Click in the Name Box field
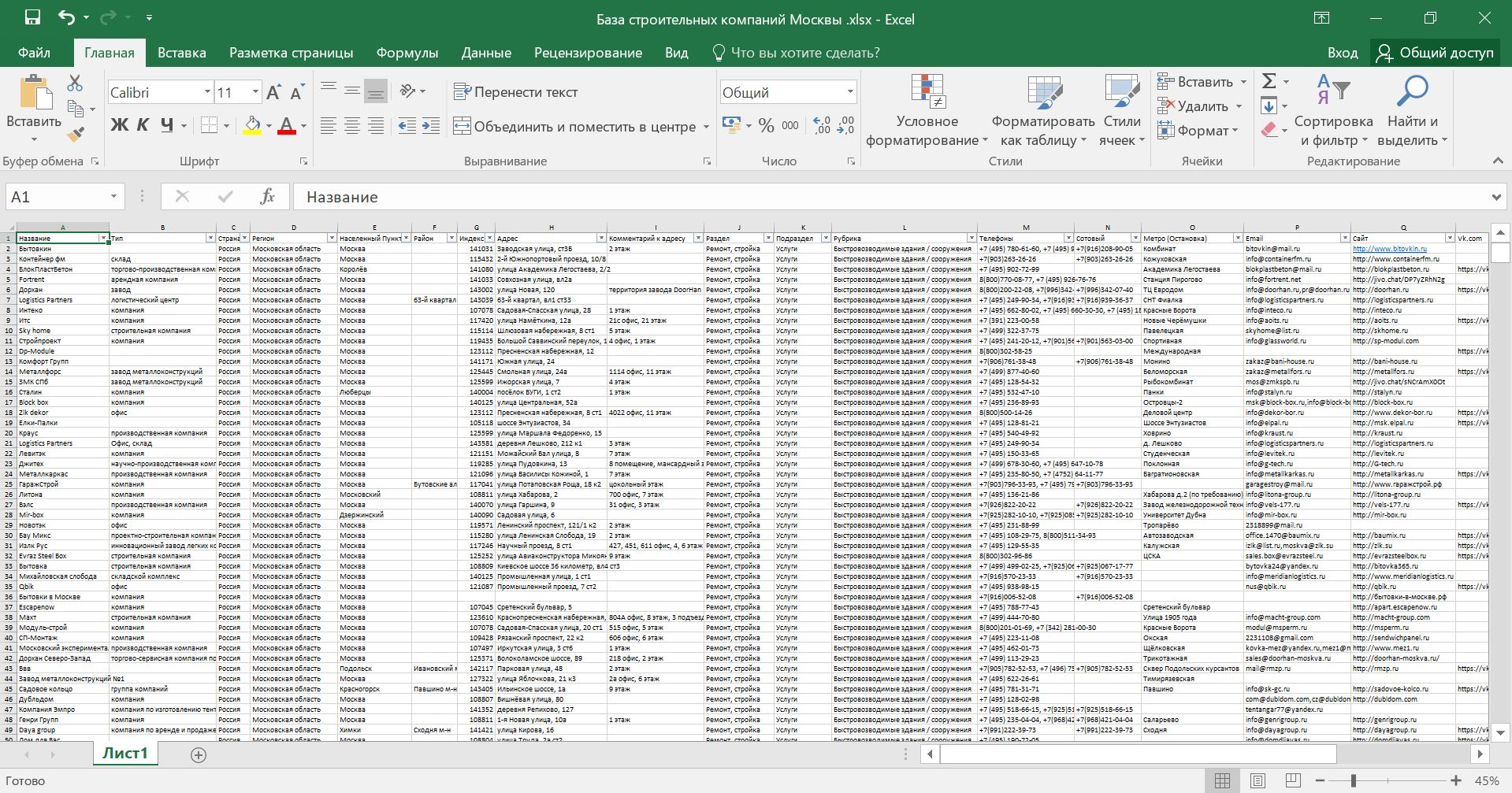Viewport: 1512px width, 793px height. pos(55,197)
